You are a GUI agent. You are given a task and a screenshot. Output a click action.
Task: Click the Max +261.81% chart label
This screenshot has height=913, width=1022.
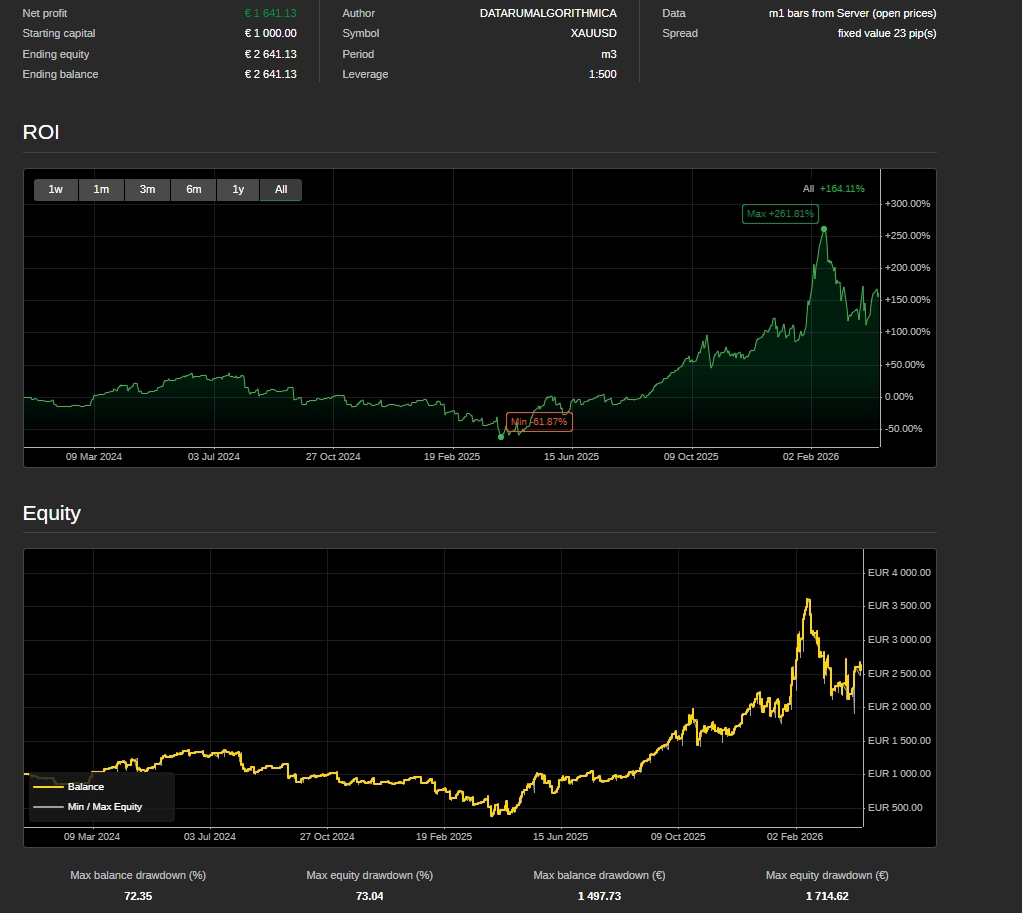click(781, 214)
